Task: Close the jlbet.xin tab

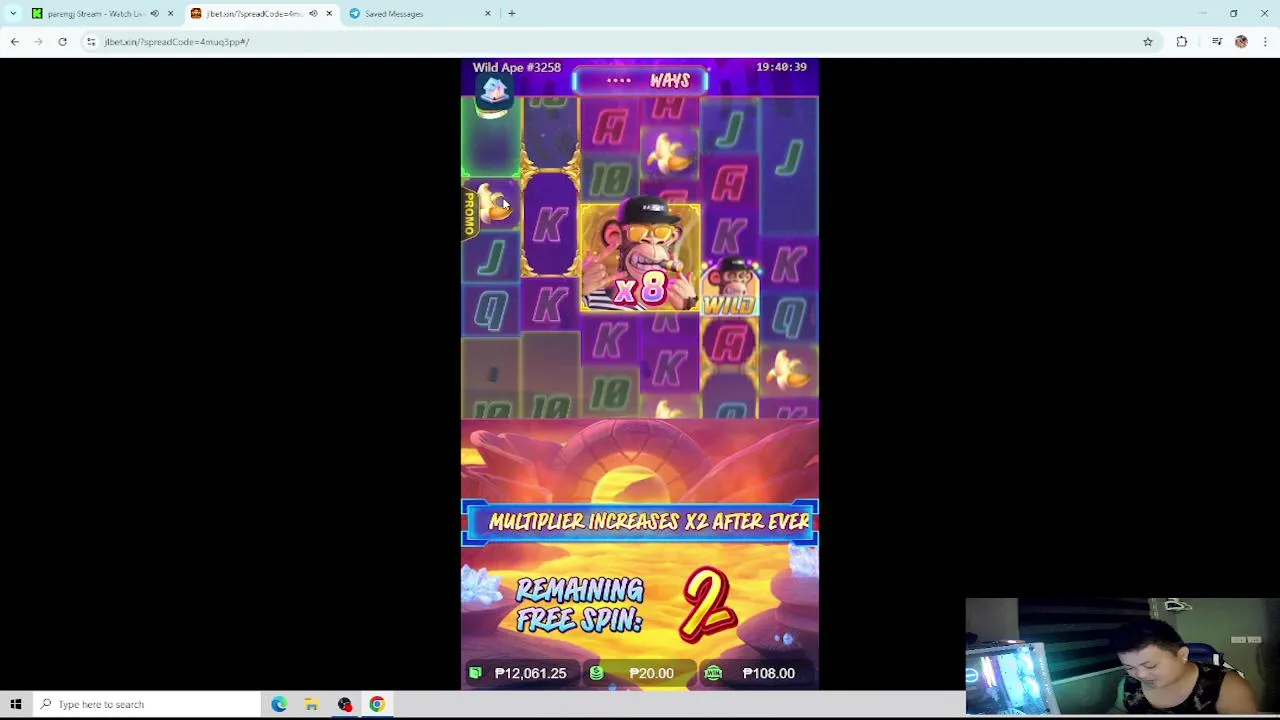Action: 329,13
